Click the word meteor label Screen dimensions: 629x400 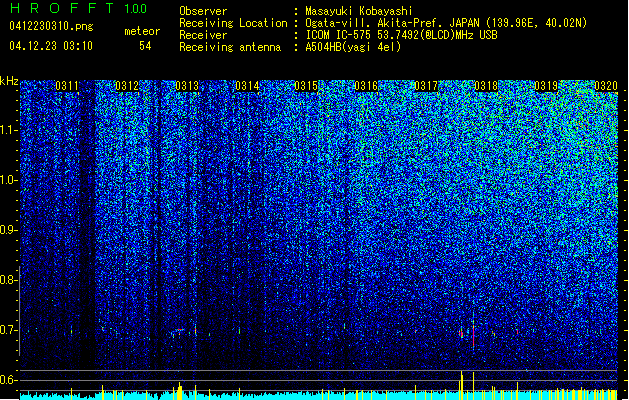point(142,31)
